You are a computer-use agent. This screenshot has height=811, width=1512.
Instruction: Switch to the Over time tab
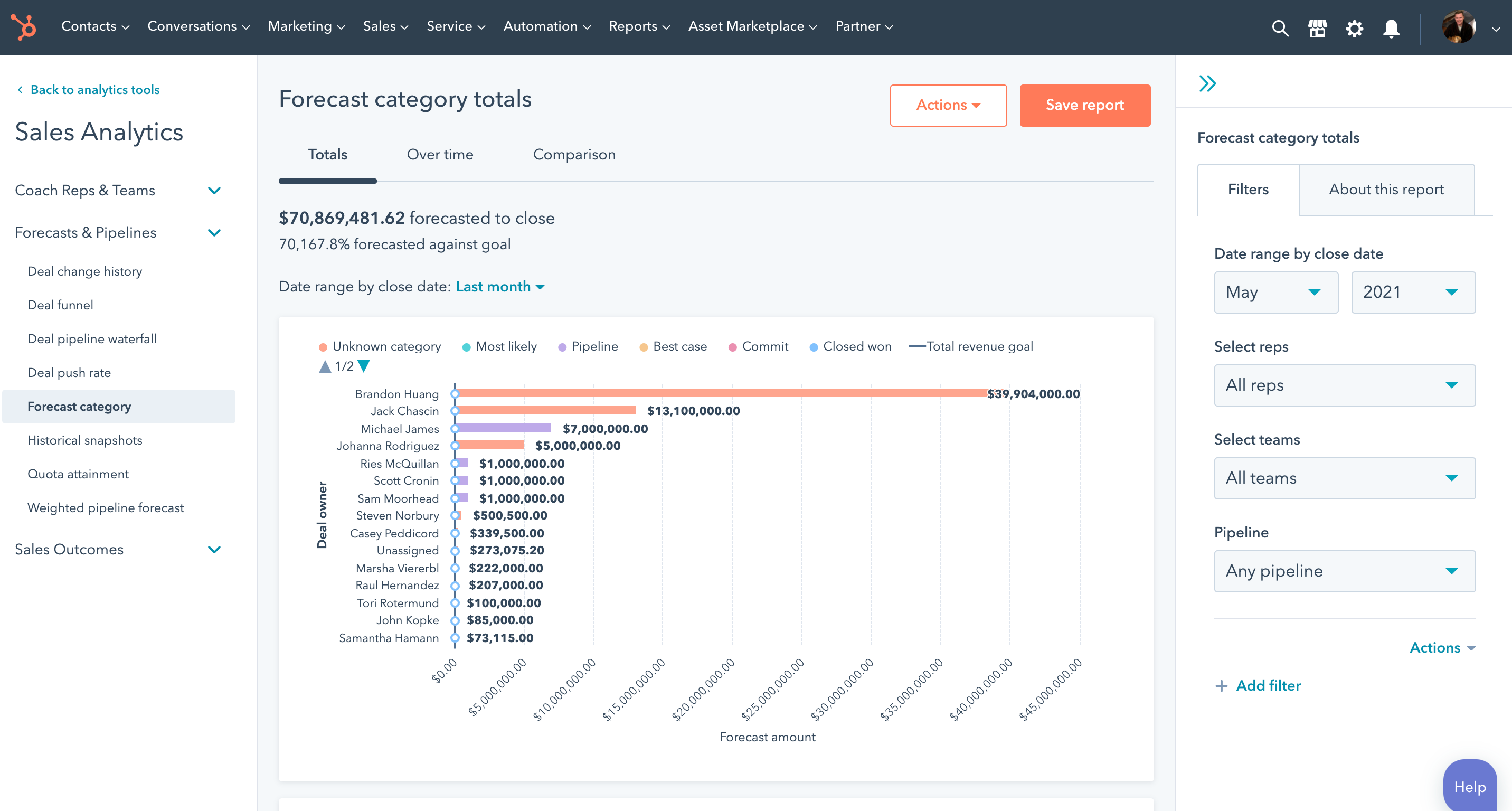point(440,154)
